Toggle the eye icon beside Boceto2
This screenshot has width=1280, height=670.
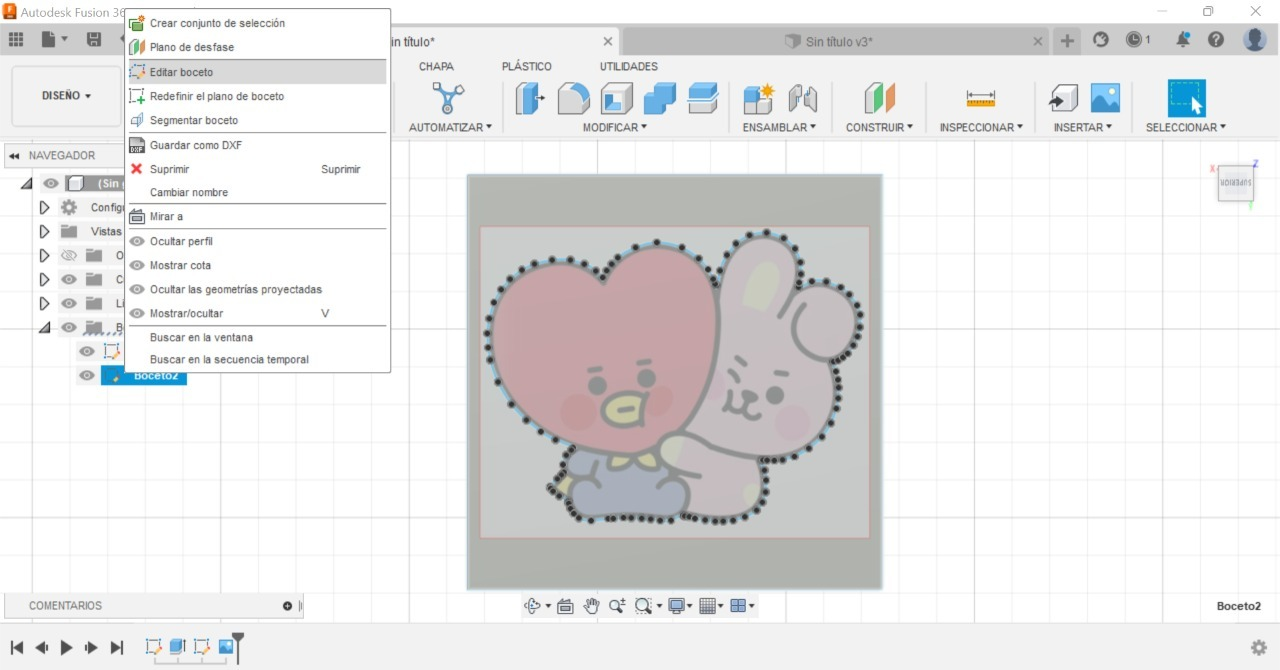click(87, 375)
